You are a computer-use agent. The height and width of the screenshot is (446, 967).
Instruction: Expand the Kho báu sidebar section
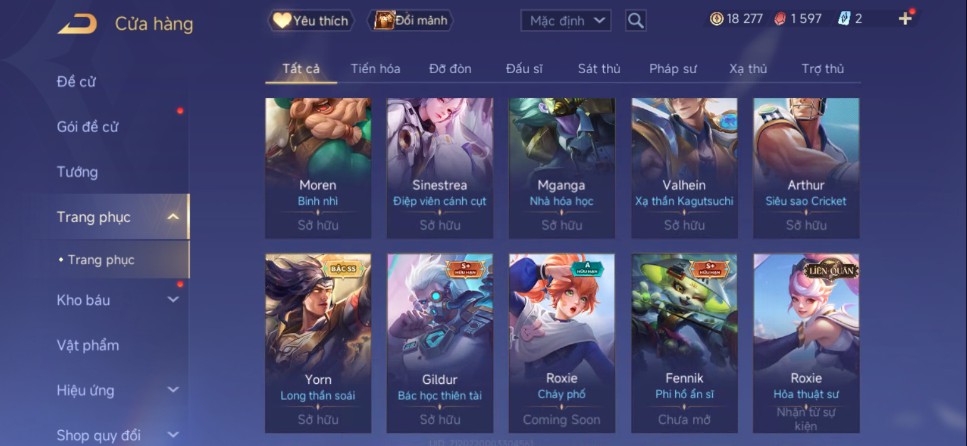tap(173, 300)
